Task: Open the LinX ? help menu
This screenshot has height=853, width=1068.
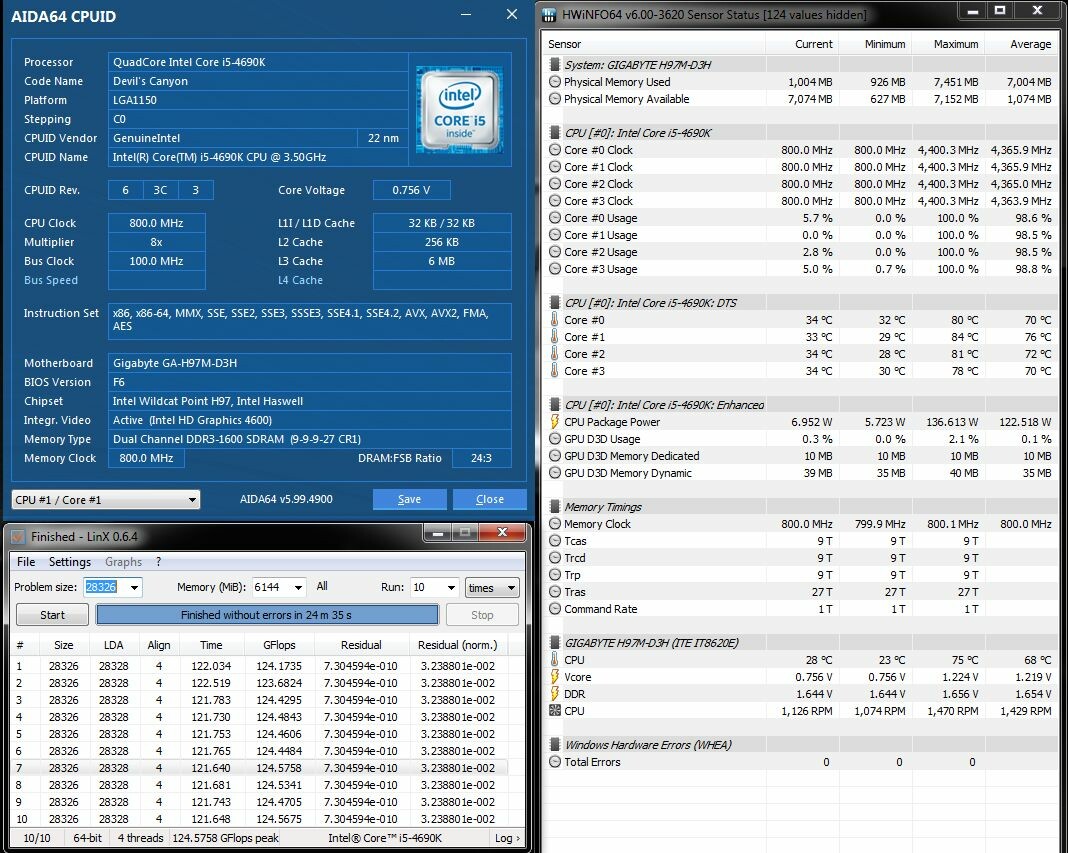Action: point(159,561)
